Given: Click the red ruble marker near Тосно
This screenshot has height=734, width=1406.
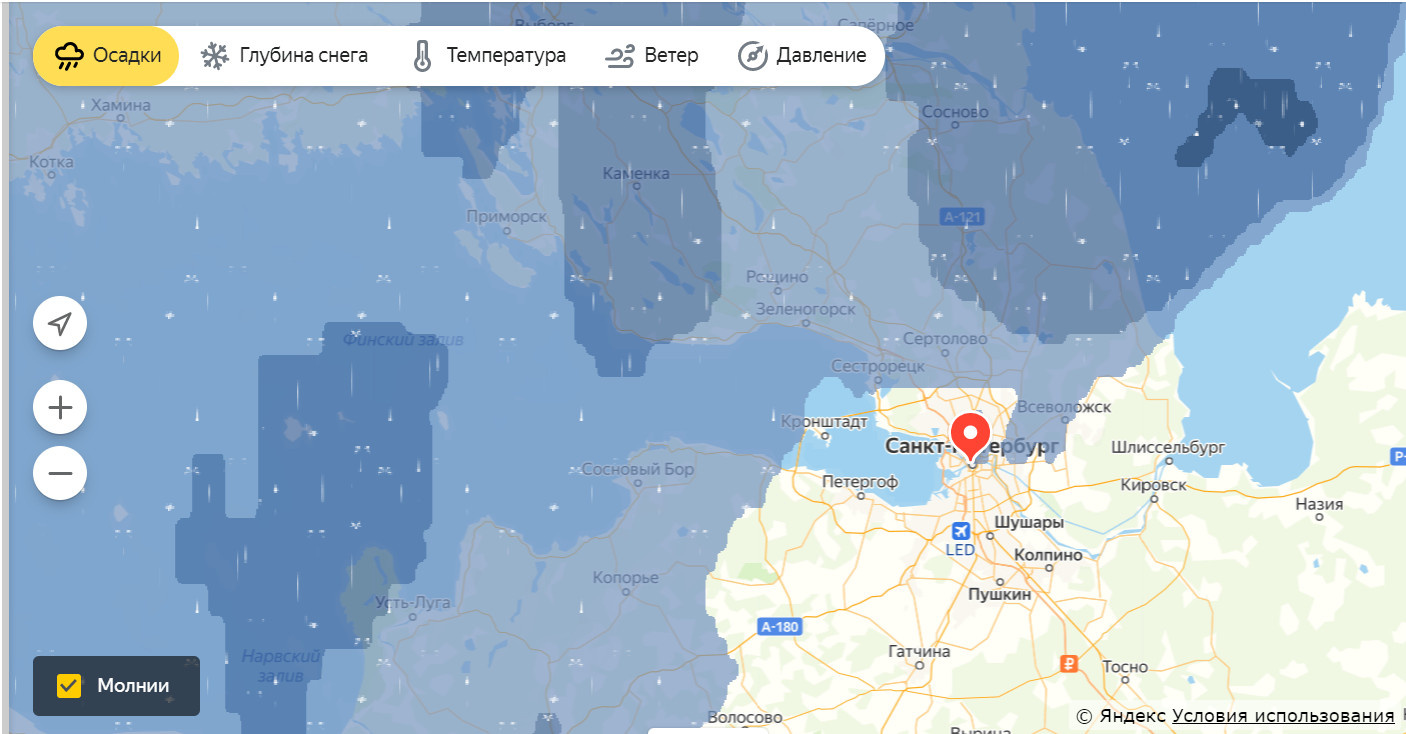Looking at the screenshot, I should [1069, 662].
